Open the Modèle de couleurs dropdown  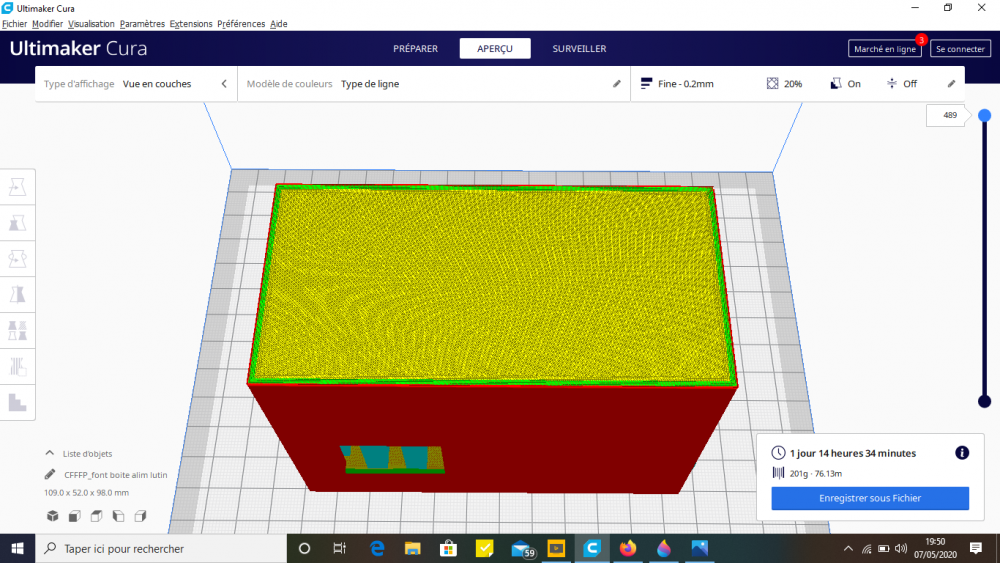pyautogui.click(x=434, y=84)
